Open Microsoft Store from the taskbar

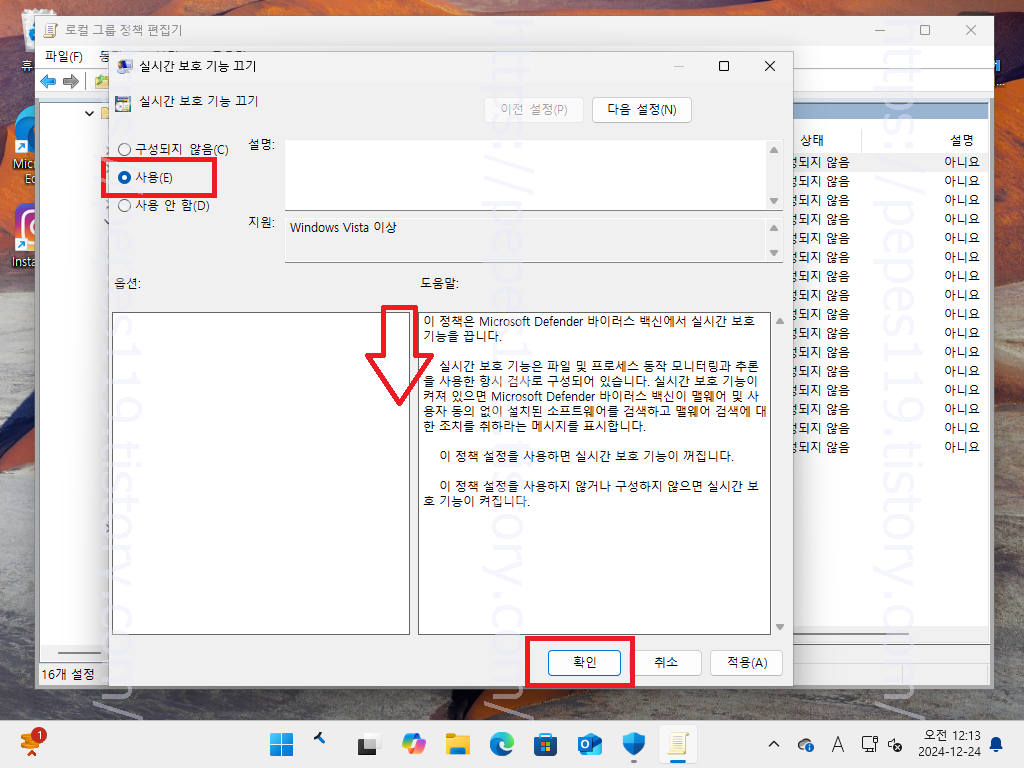[x=545, y=744]
